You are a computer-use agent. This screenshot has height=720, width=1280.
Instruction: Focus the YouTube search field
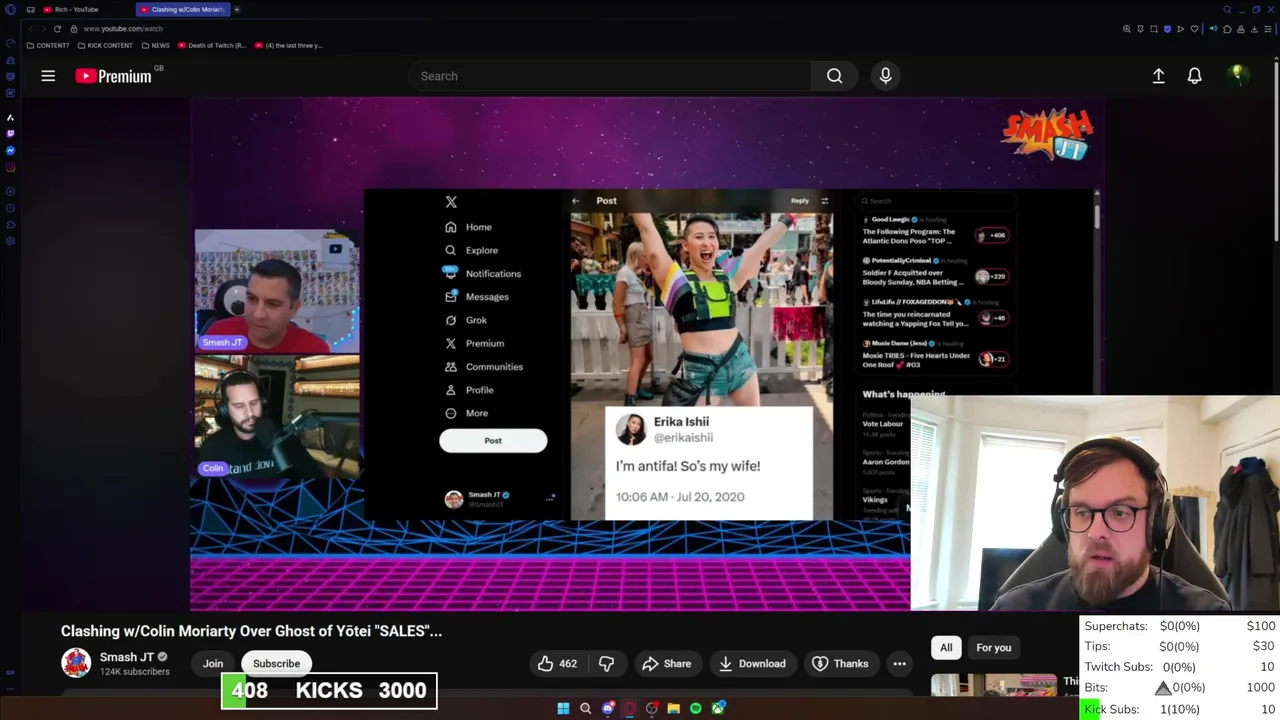609,76
